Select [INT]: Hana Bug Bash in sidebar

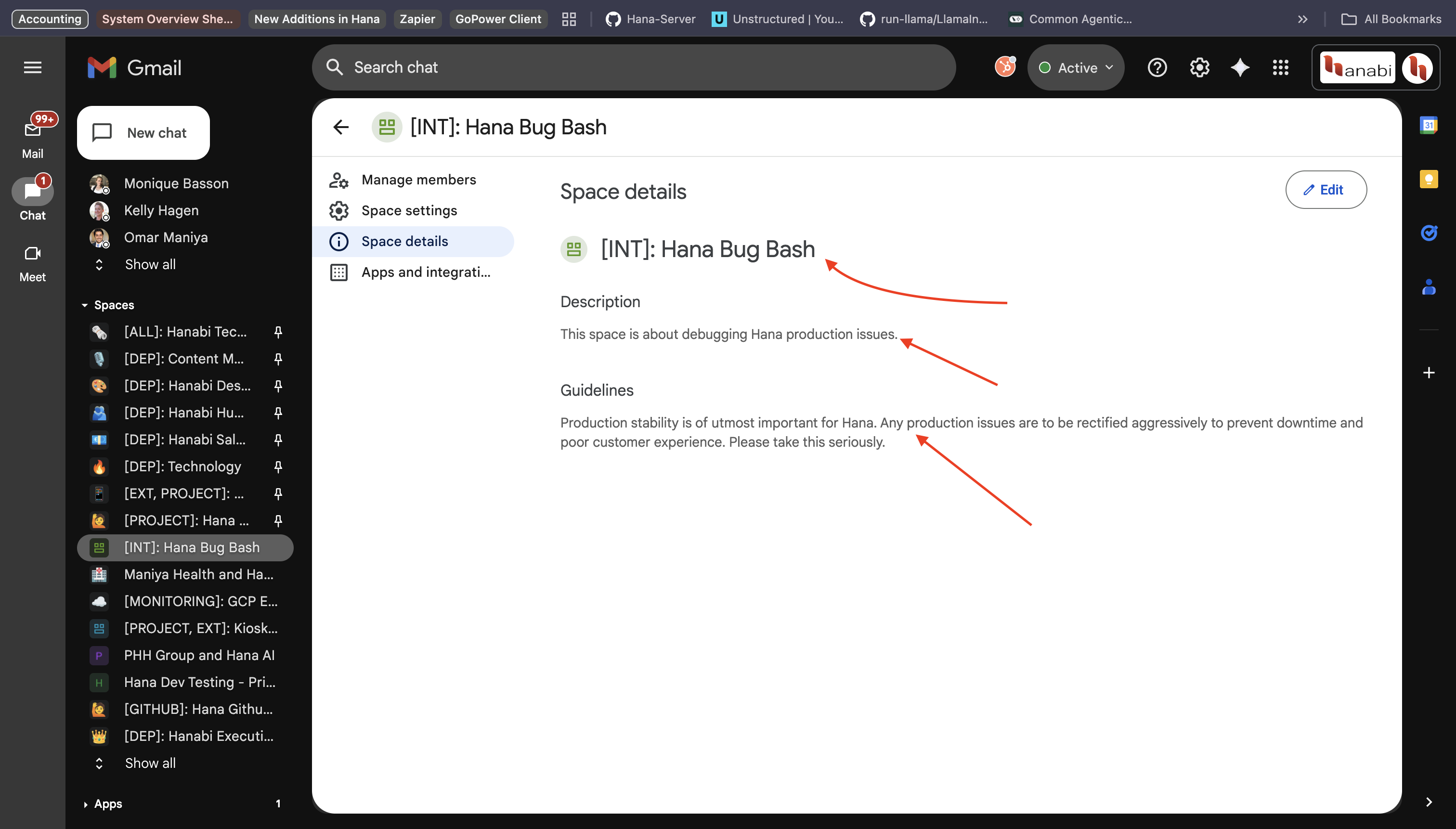[185, 547]
